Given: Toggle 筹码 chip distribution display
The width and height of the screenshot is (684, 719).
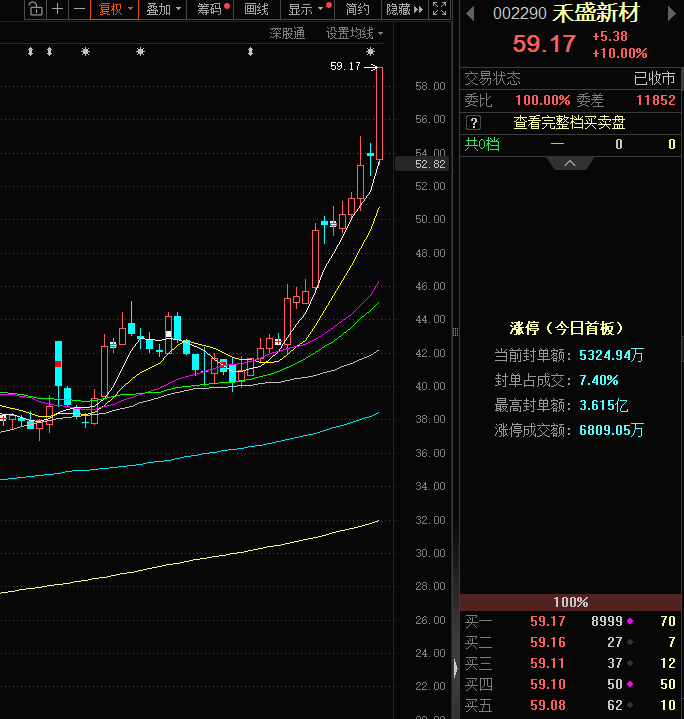Looking at the screenshot, I should click(x=211, y=10).
